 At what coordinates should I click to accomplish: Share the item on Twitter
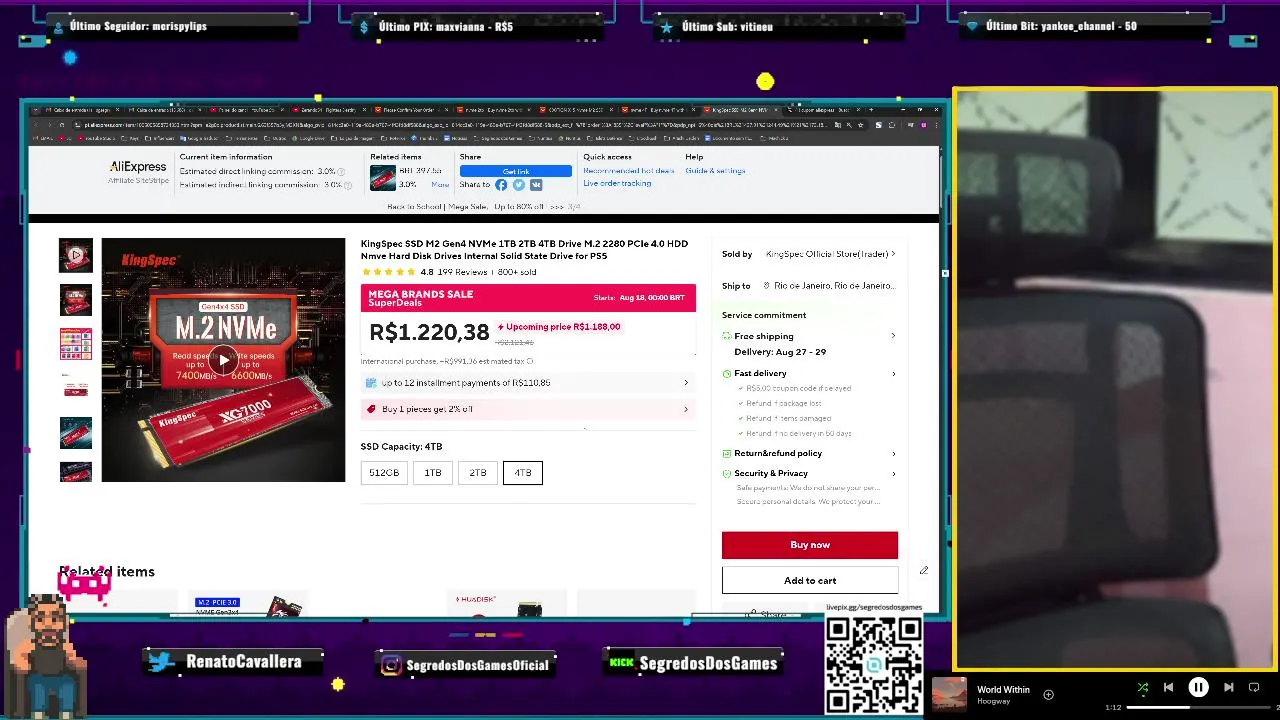(x=518, y=185)
